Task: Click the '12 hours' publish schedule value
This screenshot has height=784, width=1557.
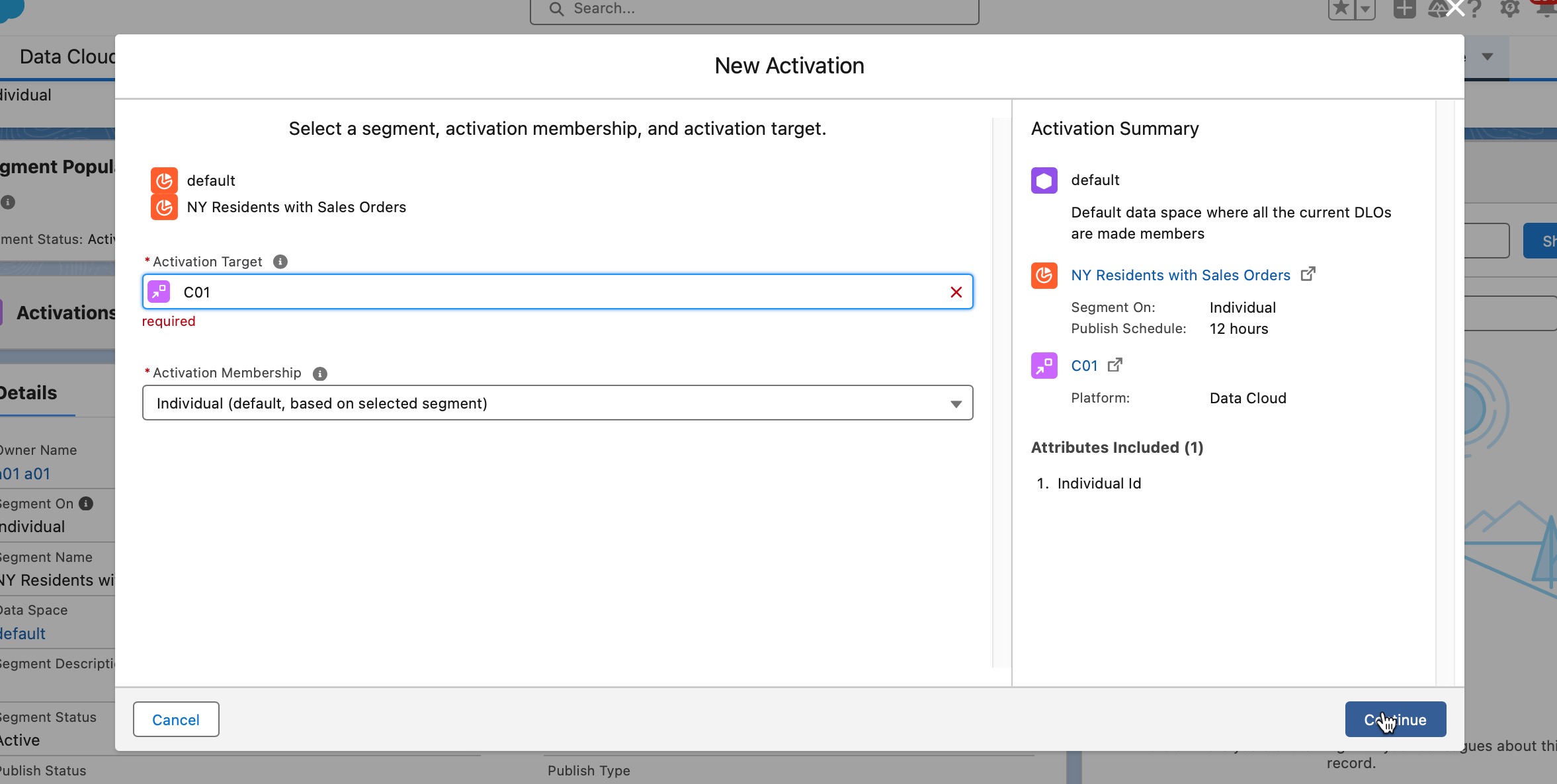Action: tap(1238, 329)
